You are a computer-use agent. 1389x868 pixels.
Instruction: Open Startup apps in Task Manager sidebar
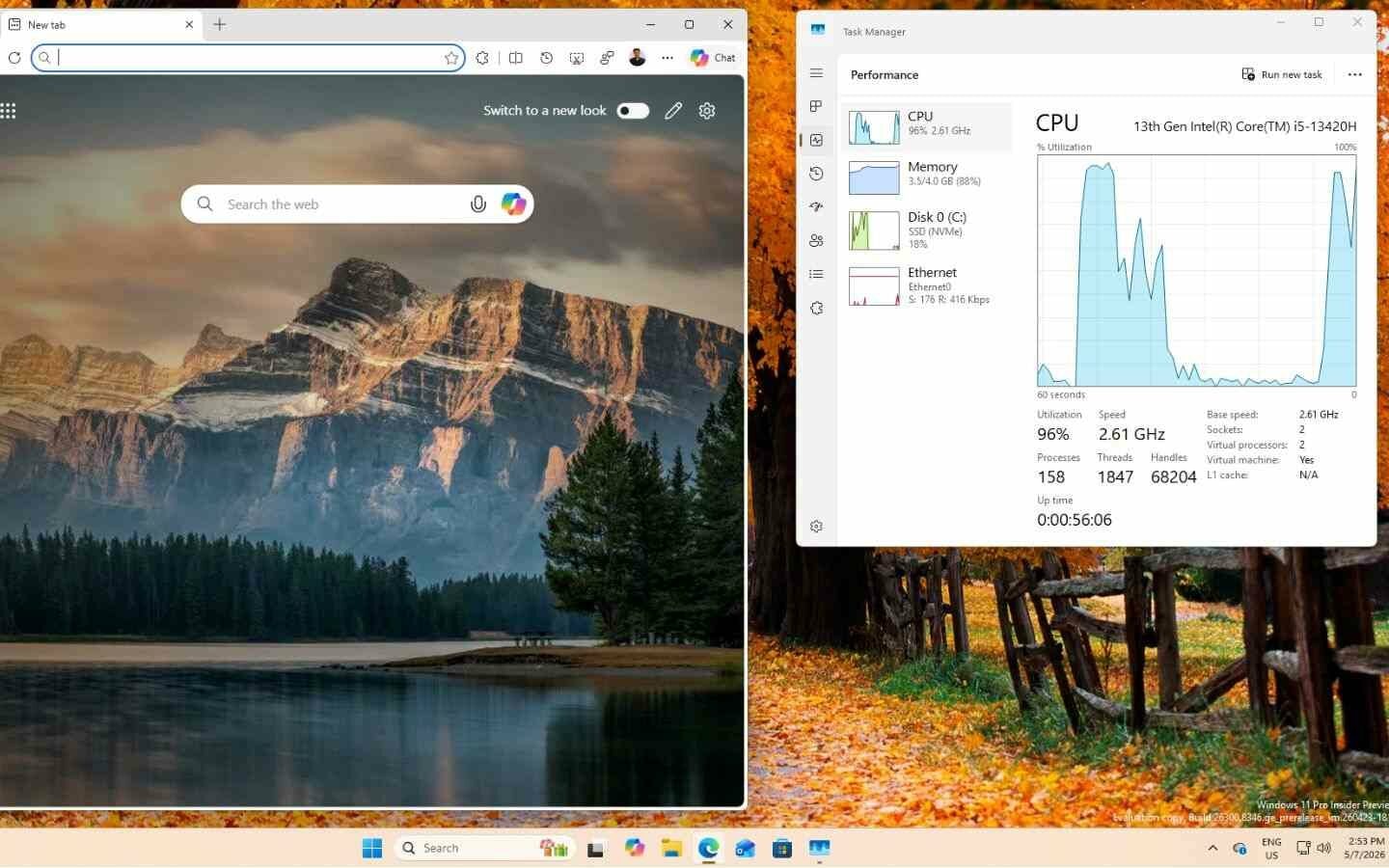coord(816,206)
